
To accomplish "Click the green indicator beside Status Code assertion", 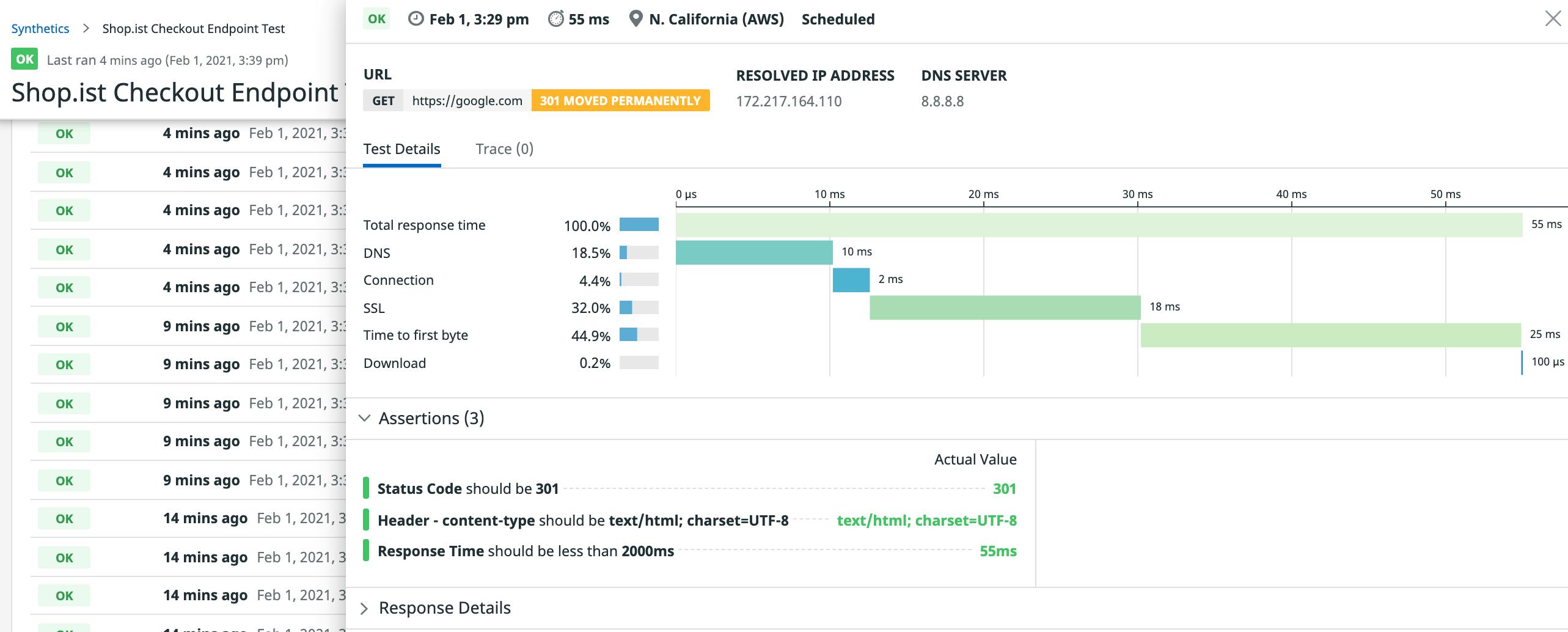I will [x=367, y=488].
